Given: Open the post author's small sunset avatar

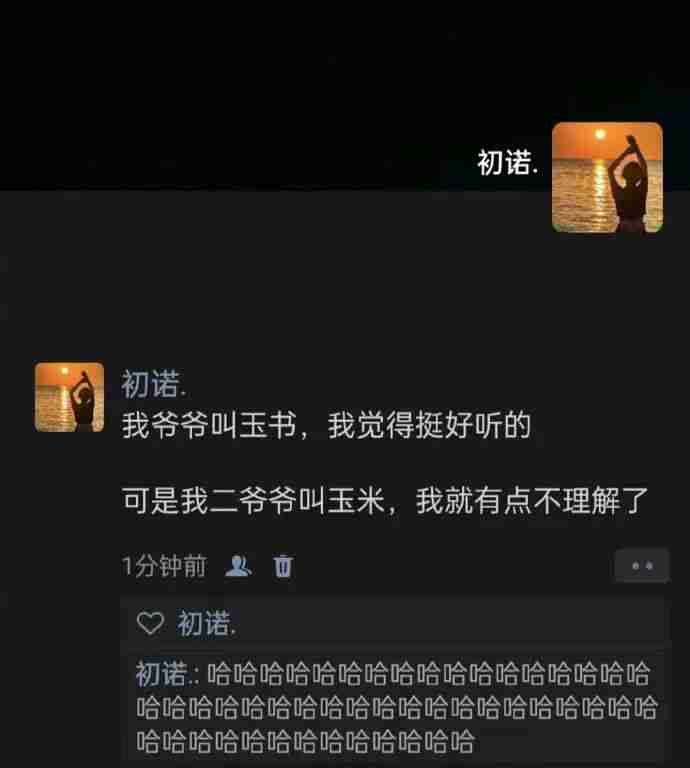Looking at the screenshot, I should (x=69, y=397).
